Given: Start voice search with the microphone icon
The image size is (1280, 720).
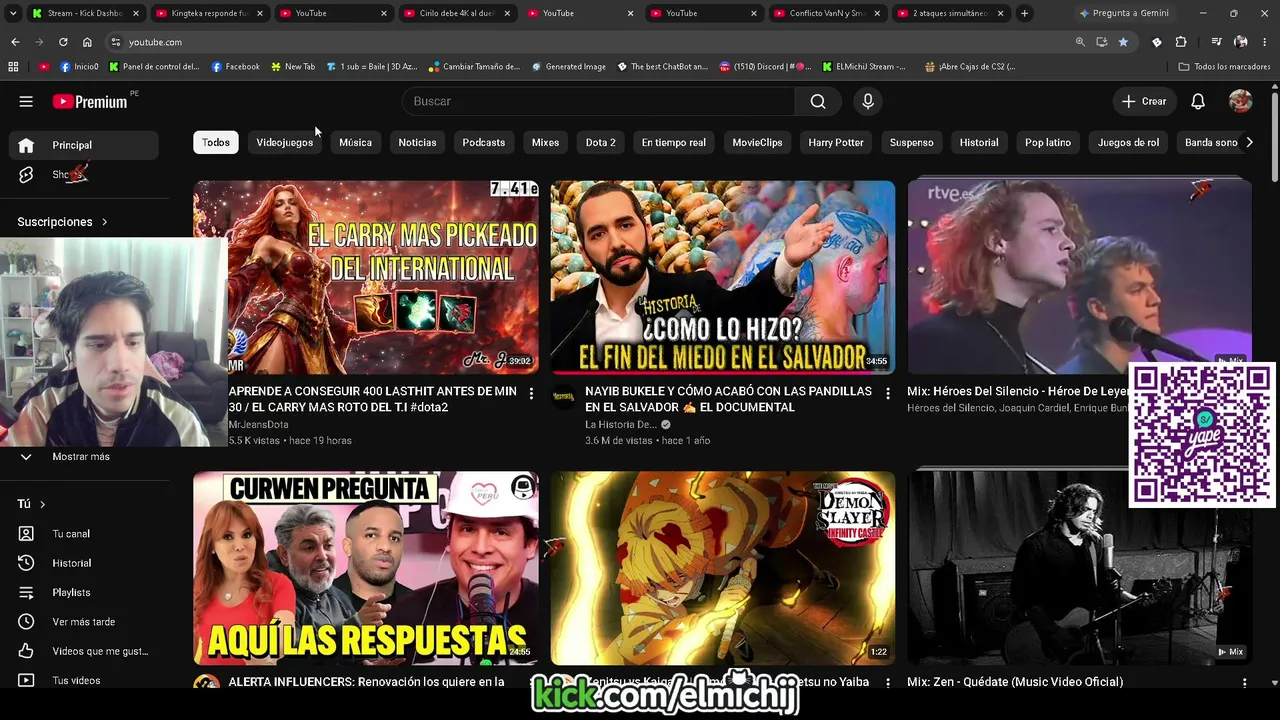Looking at the screenshot, I should (868, 101).
